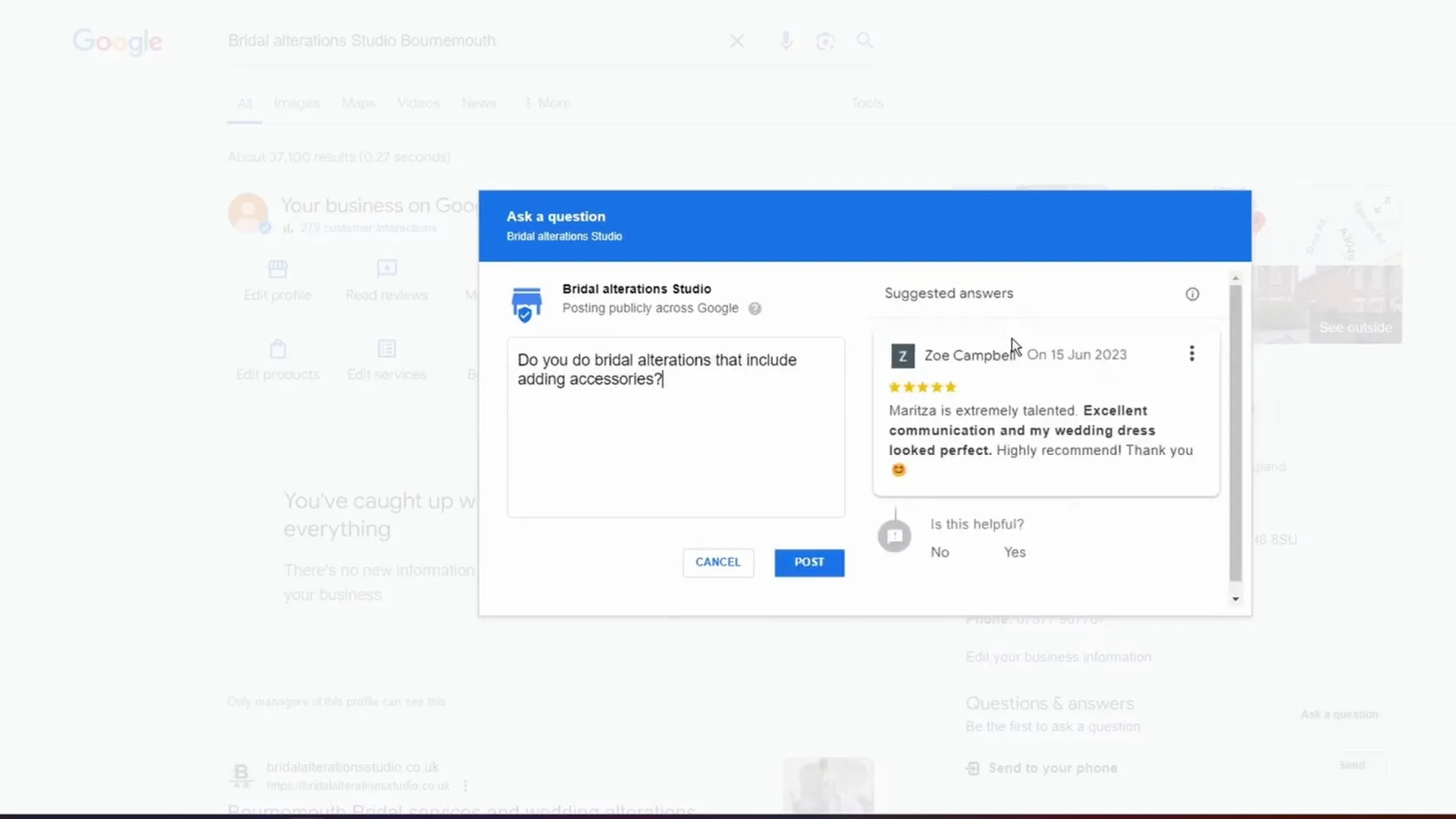Switch to the Images tab
Viewport: 1456px width, 819px height.
[x=297, y=103]
